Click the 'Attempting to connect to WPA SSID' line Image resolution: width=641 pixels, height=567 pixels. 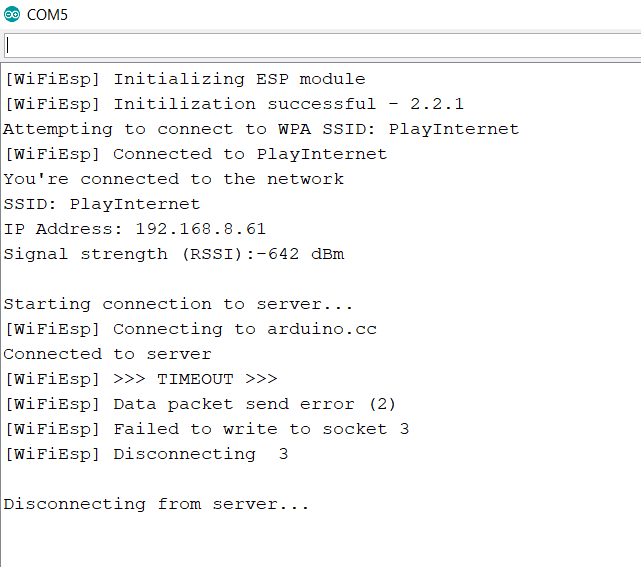click(x=261, y=130)
